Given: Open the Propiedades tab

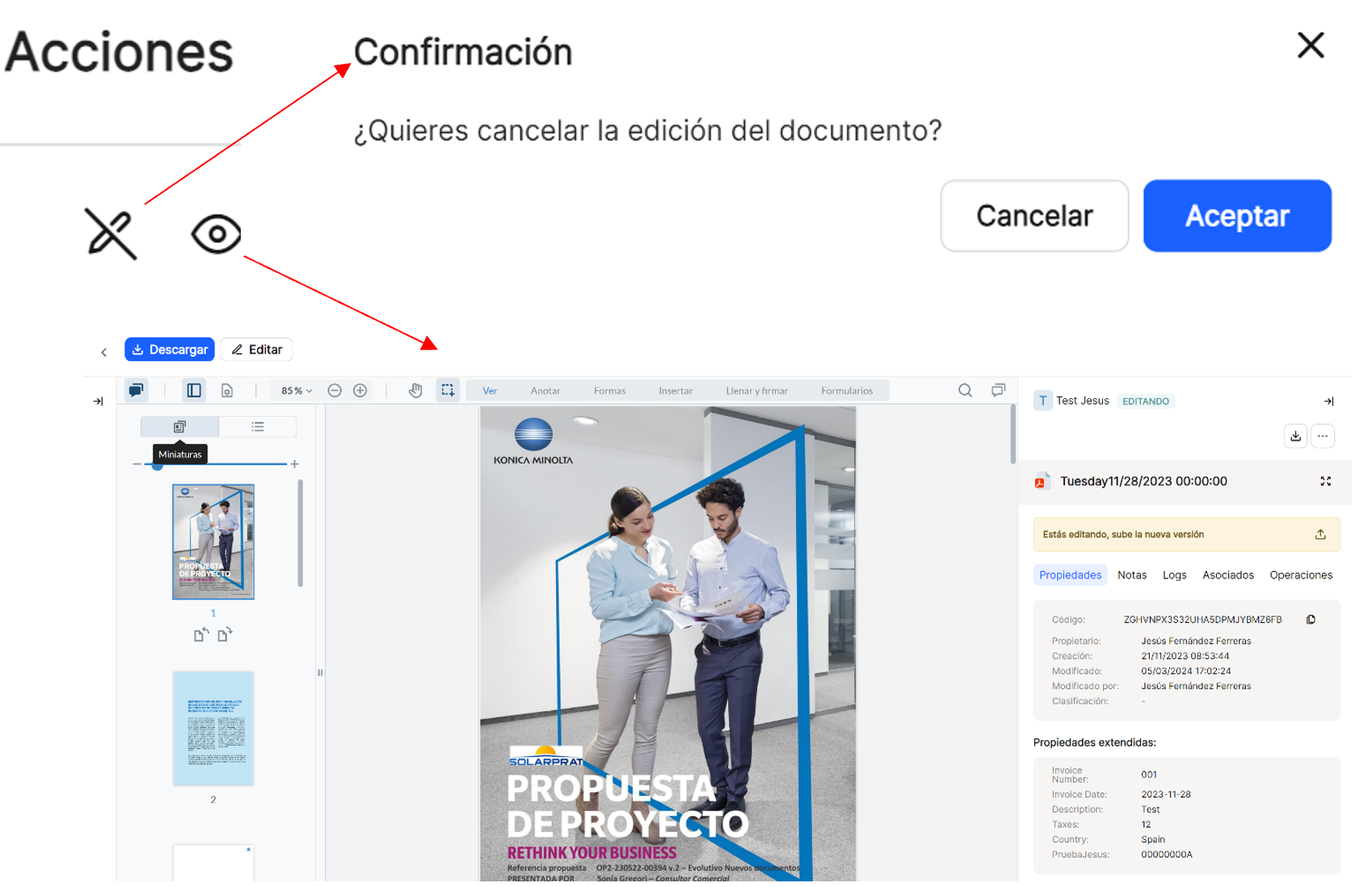Looking at the screenshot, I should [1070, 575].
